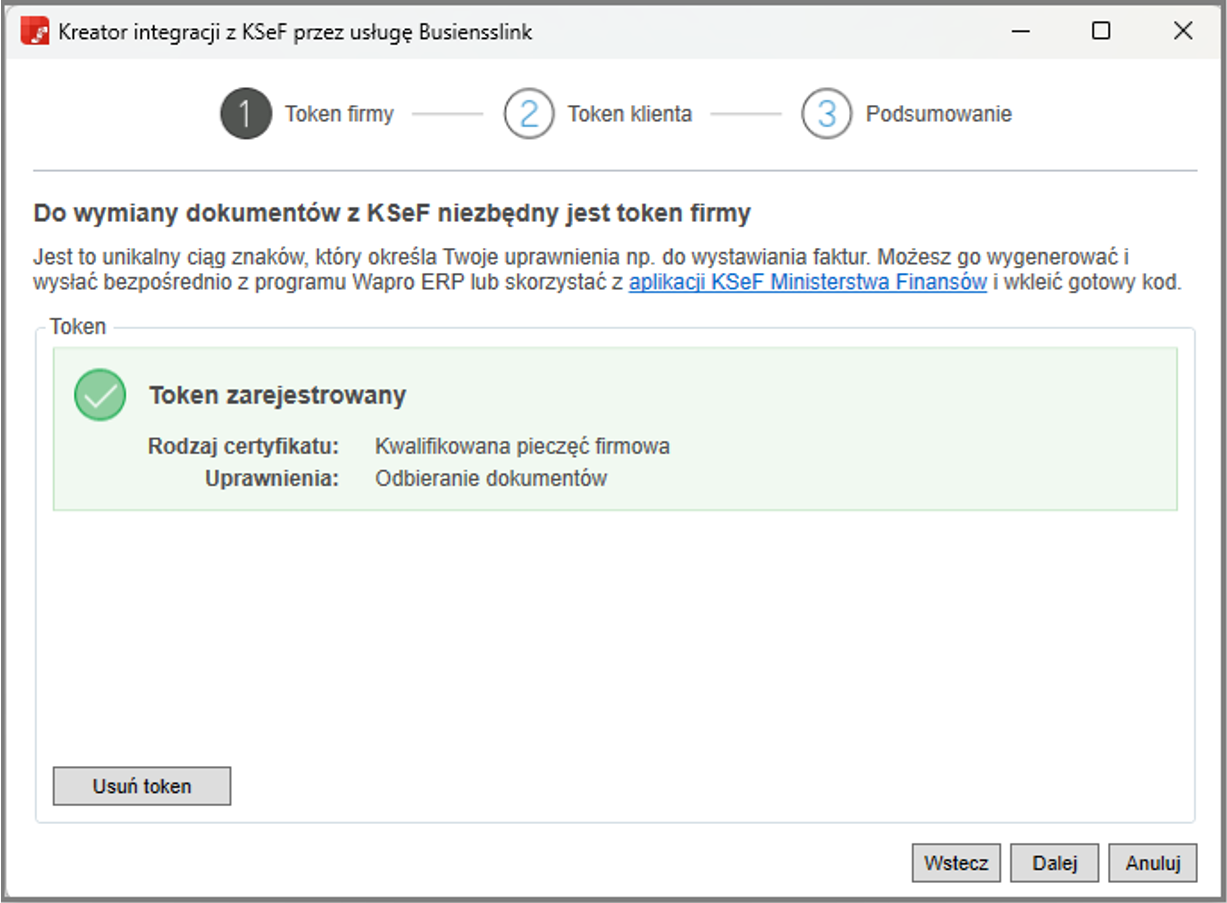Image resolution: width=1227 pixels, height=903 pixels.
Task: Click the "Kwalifikowana pieczęć firmowa" certificate value
Action: [x=522, y=446]
